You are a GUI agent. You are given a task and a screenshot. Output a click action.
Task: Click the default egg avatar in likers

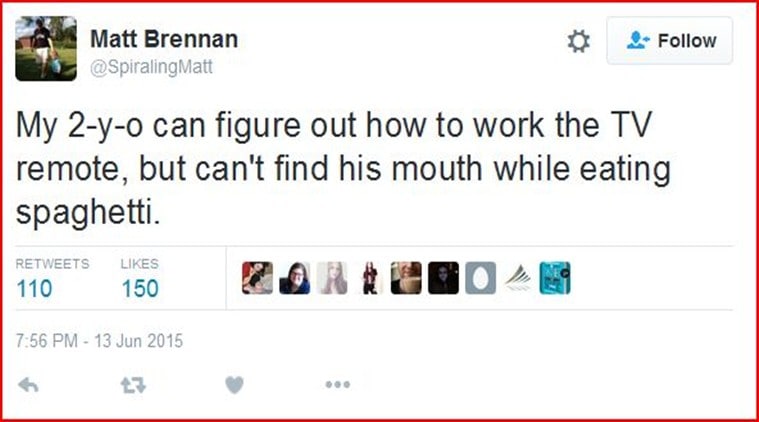coord(480,278)
